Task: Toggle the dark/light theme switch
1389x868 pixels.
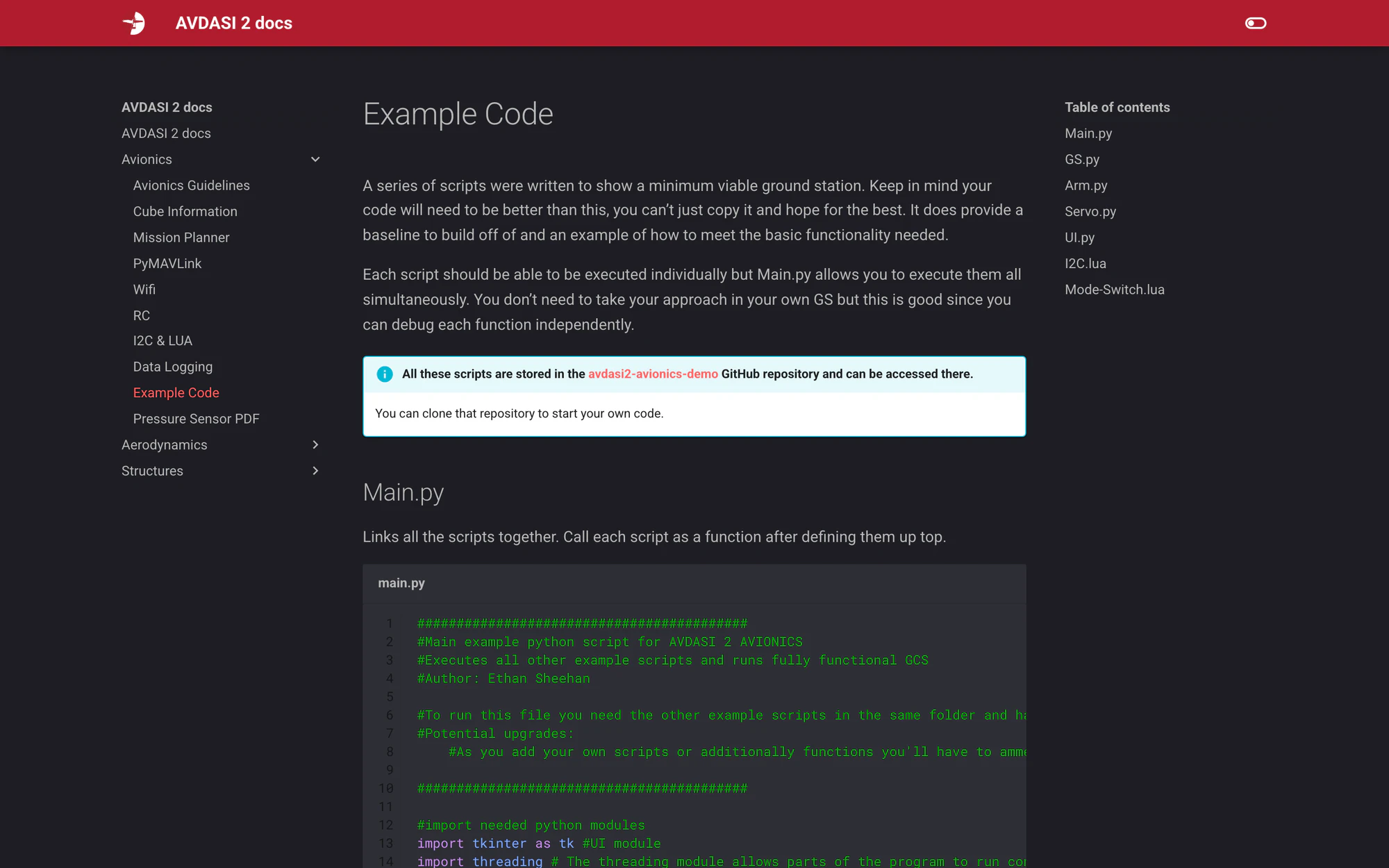Action: 1256,23
